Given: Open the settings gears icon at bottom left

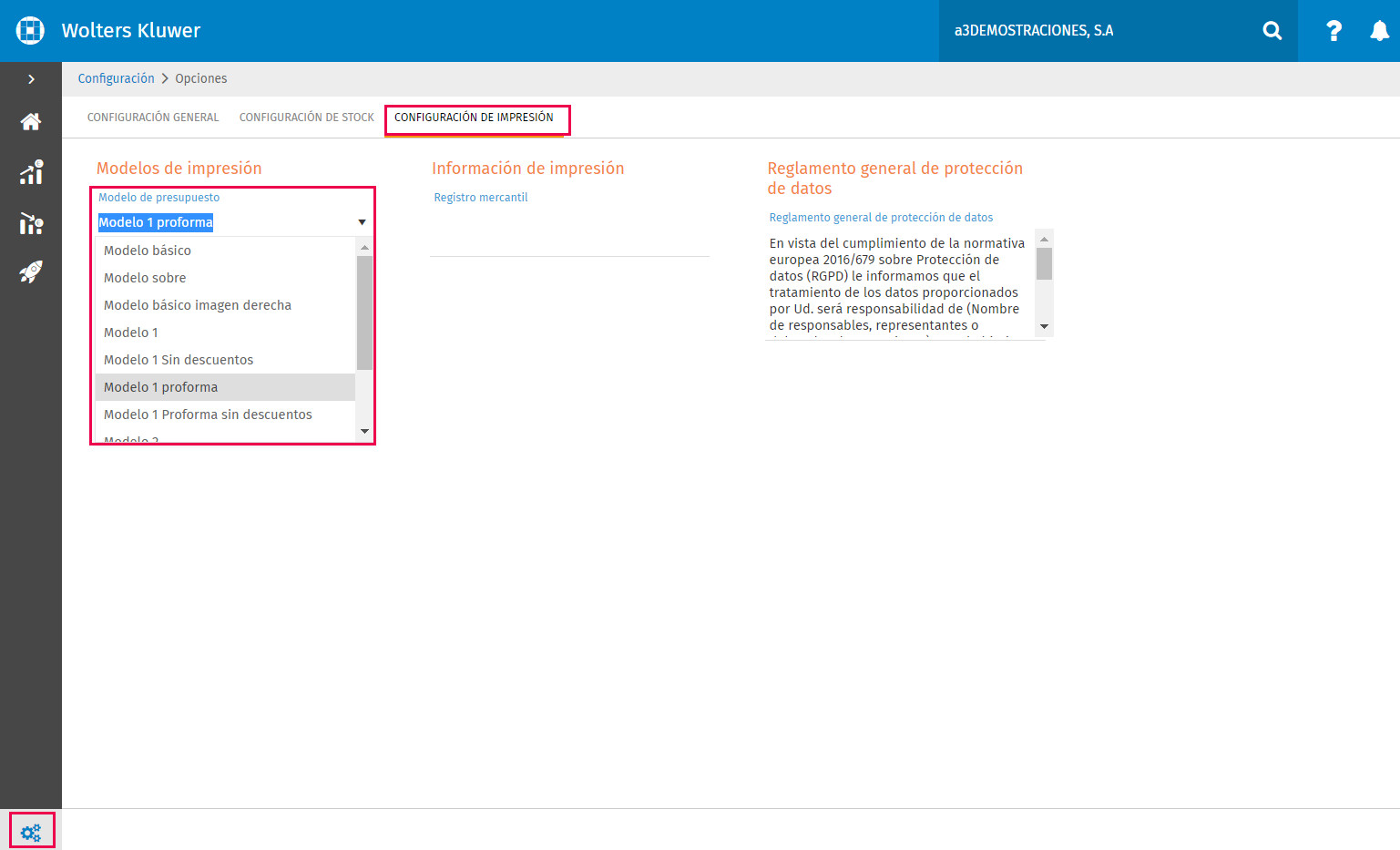Looking at the screenshot, I should pyautogui.click(x=31, y=832).
